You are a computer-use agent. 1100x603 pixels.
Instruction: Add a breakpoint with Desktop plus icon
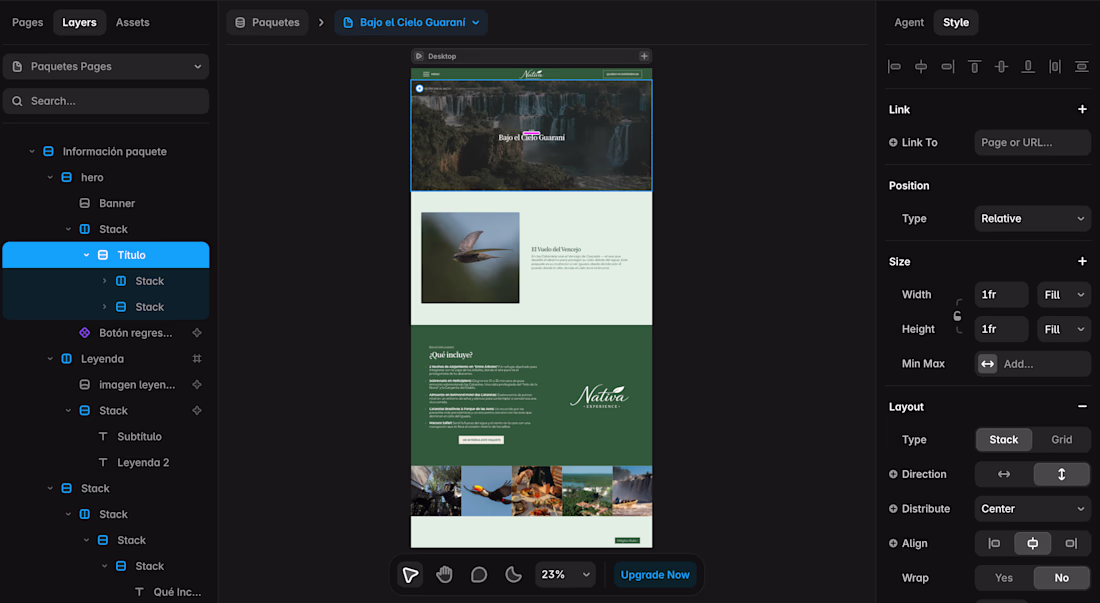(x=644, y=56)
